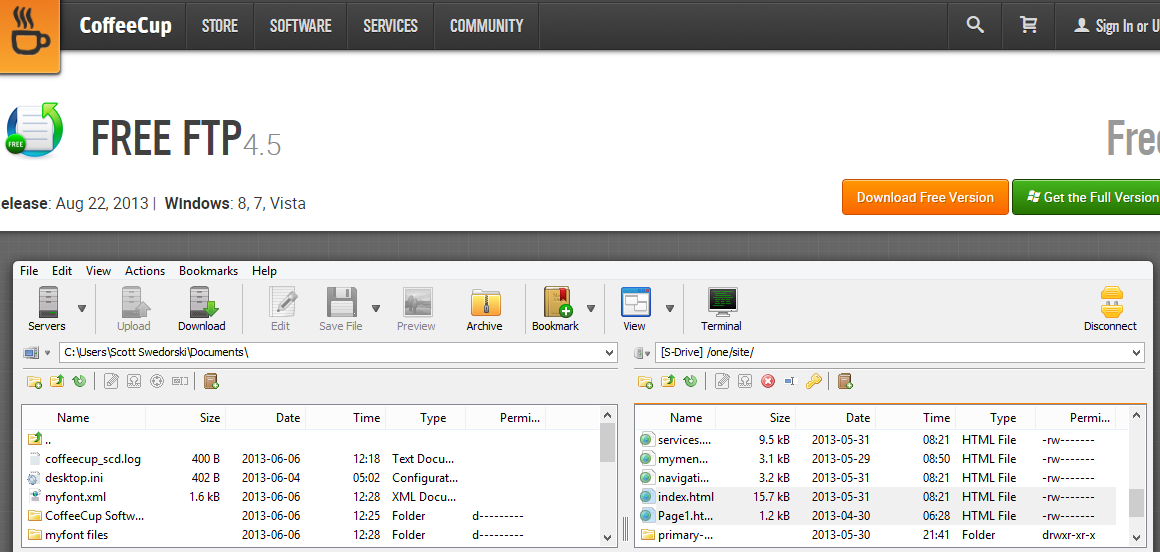The image size is (1160, 552).
Task: Open the File menu
Action: (x=29, y=271)
